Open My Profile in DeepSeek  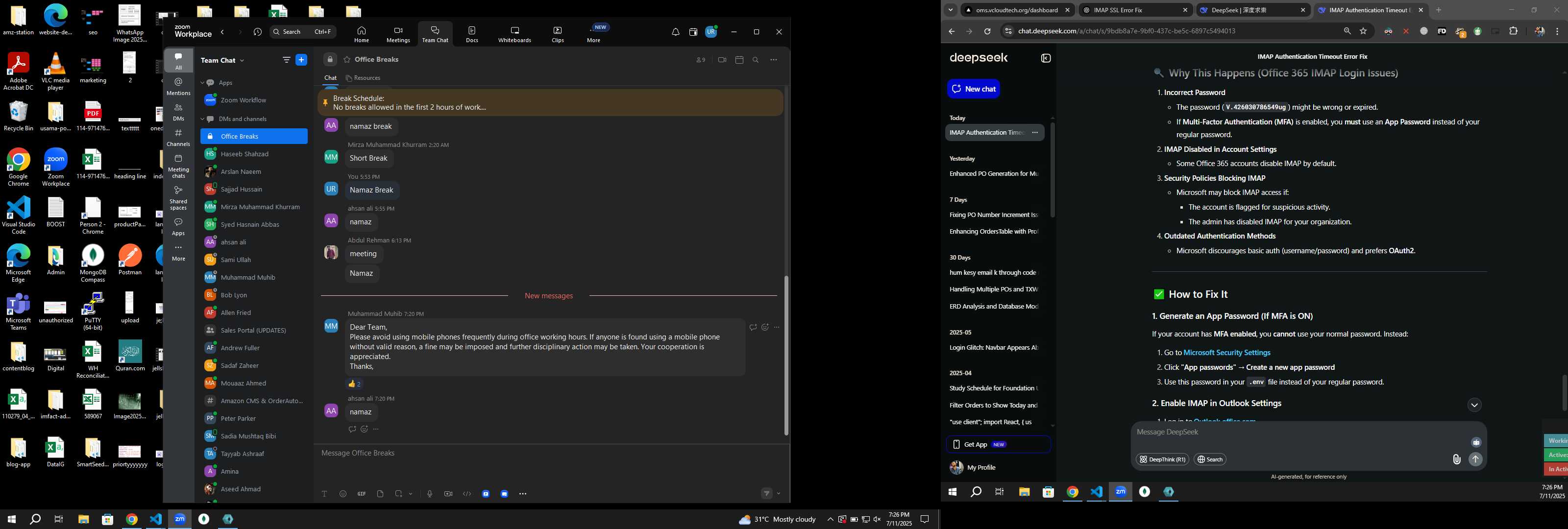point(973,467)
